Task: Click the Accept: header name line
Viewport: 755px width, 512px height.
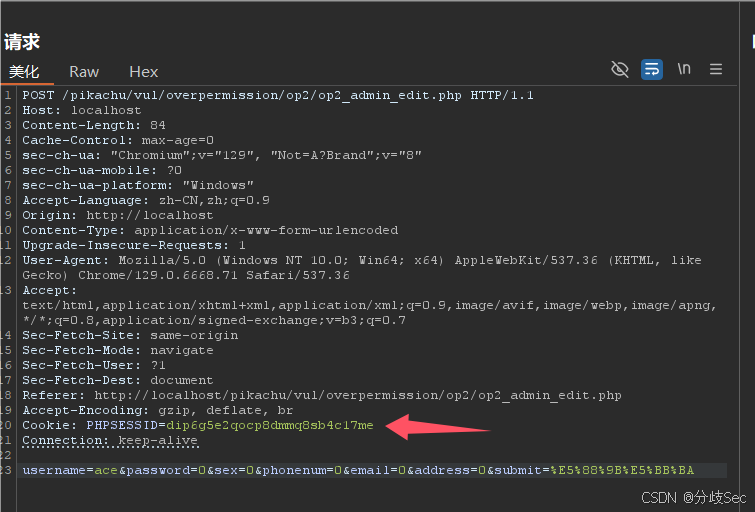Action: [x=49, y=290]
